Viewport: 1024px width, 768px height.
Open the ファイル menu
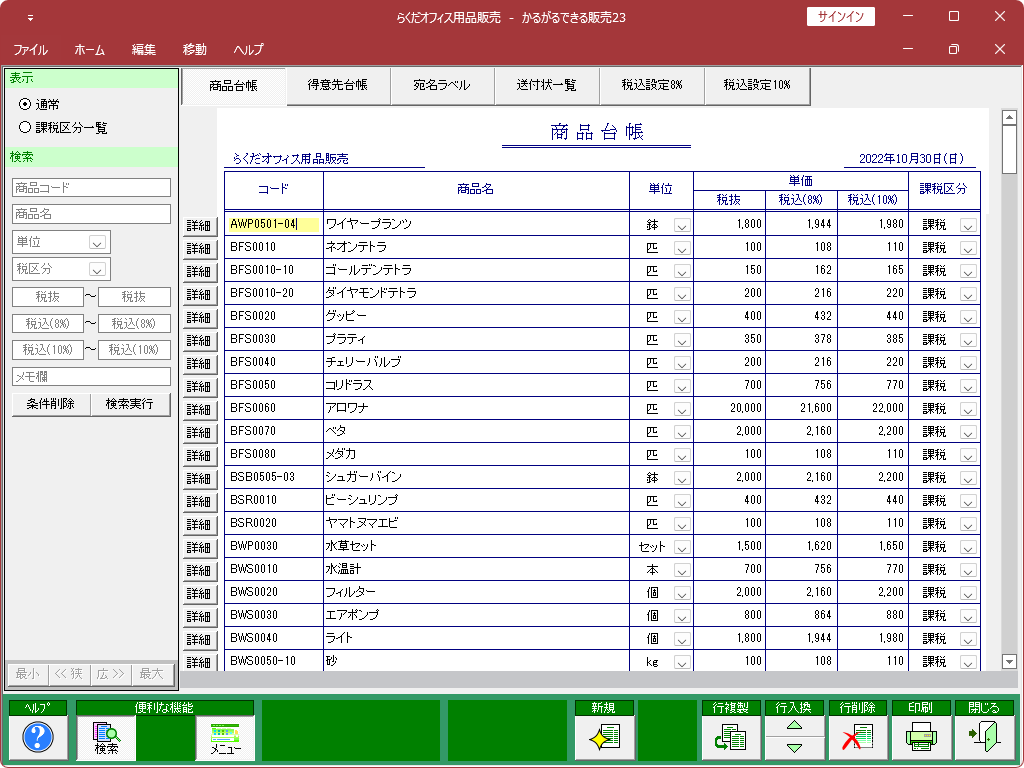point(30,50)
